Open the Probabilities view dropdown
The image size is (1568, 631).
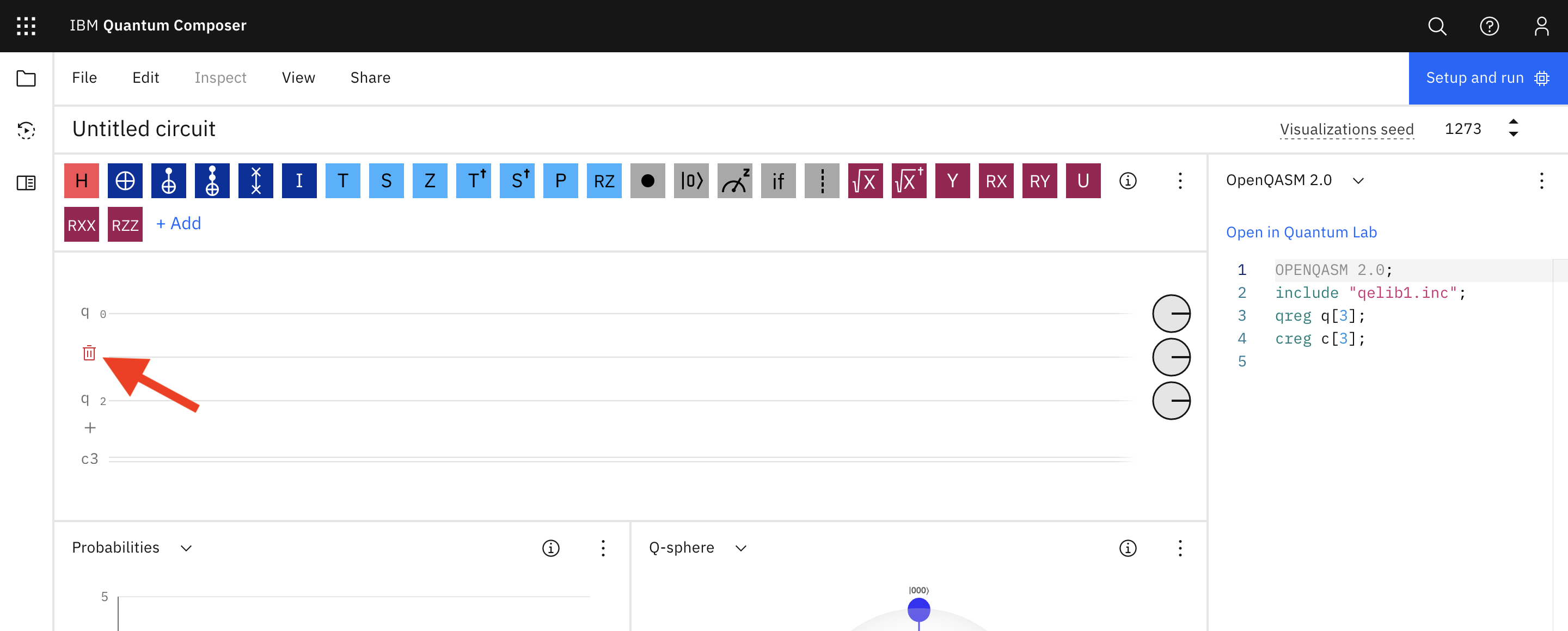(186, 548)
